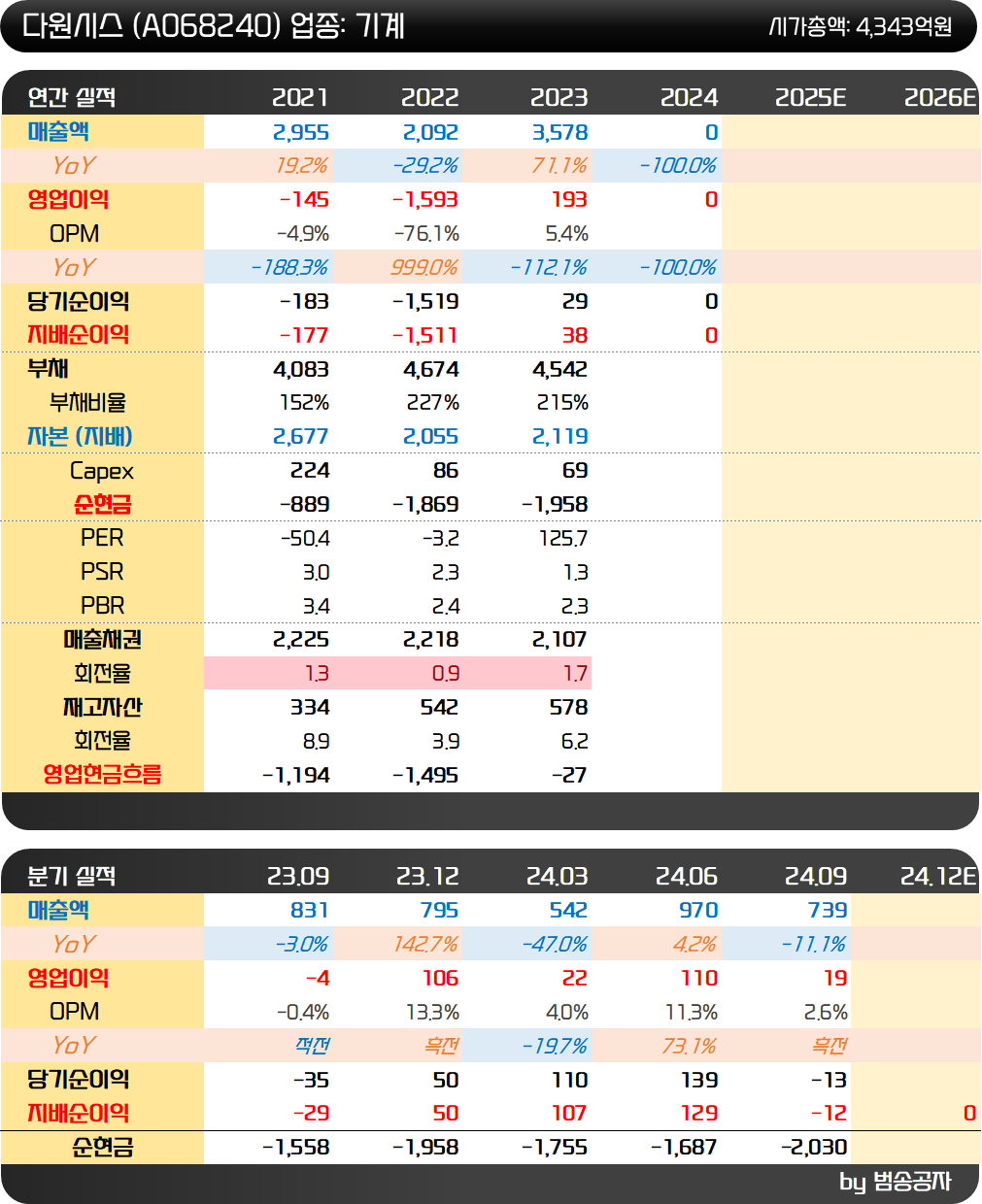Select the 23.12 quarter column header
Viewport: 982px width, 1204px height.
[427, 876]
